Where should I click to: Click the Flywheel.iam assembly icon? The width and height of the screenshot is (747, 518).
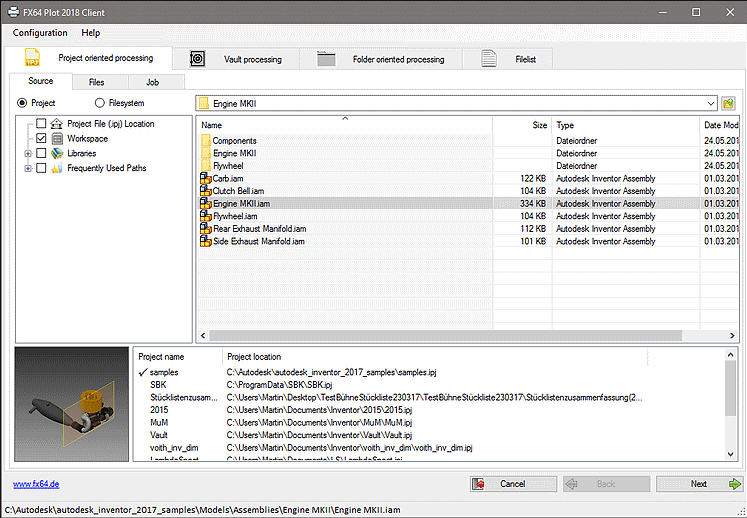206,216
